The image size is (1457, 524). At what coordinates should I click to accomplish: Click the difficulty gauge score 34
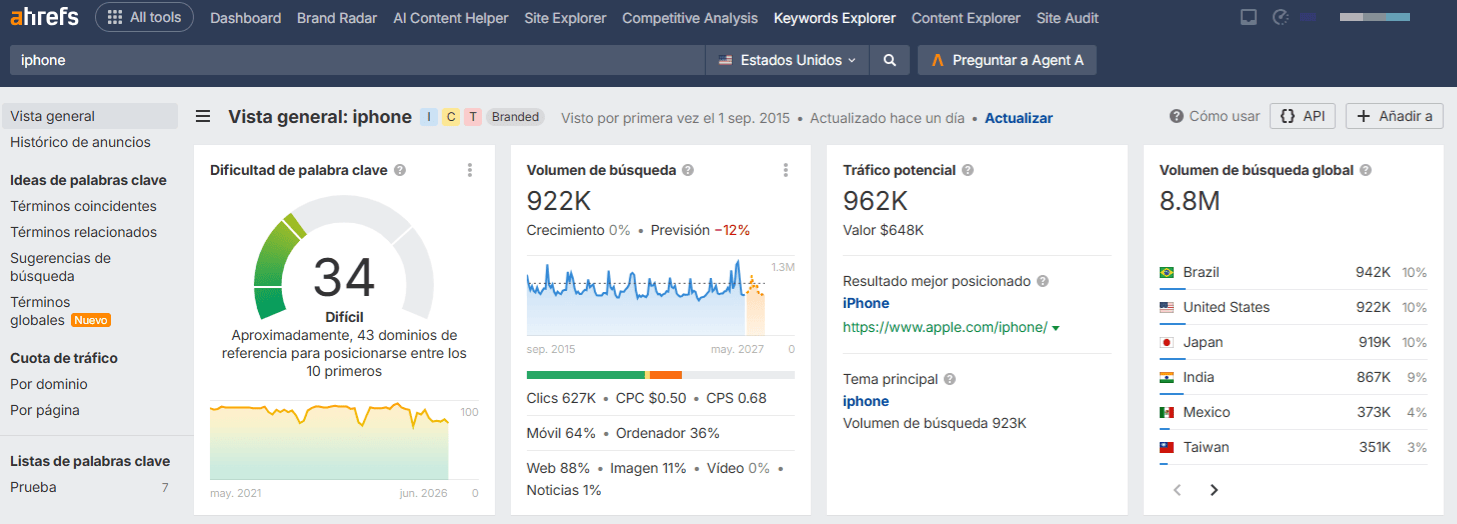coord(344,277)
